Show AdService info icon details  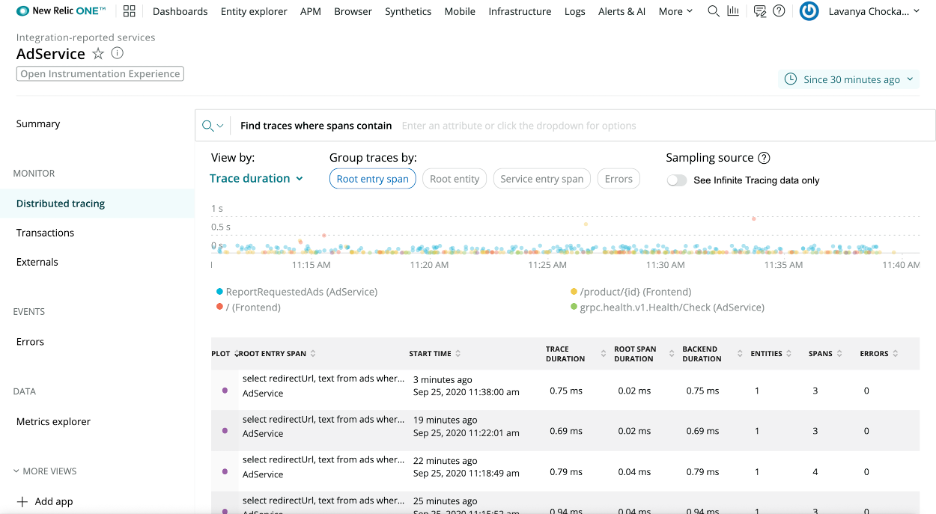pyautogui.click(x=118, y=53)
